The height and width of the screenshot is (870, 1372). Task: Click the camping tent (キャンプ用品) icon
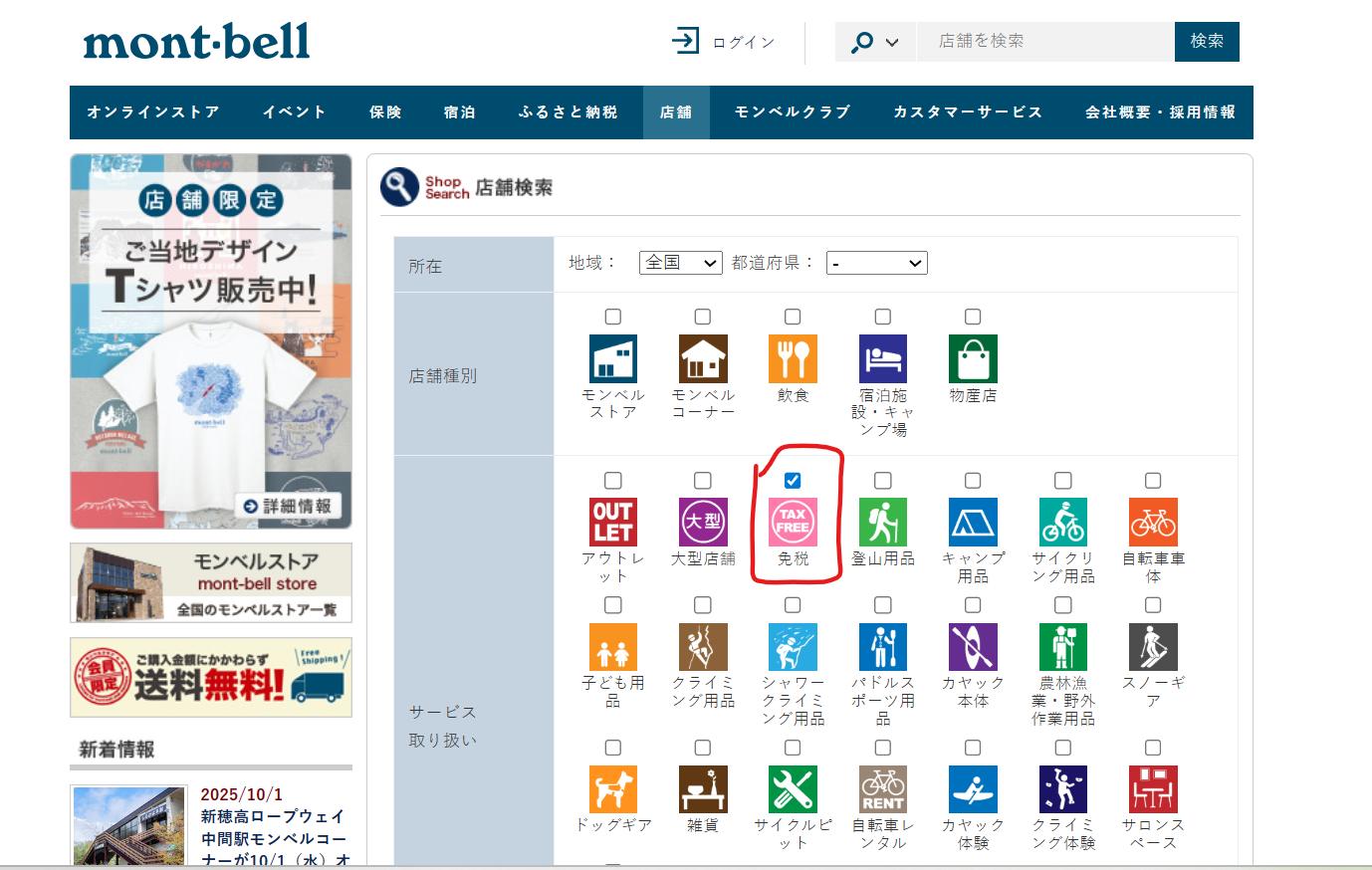pos(973,523)
